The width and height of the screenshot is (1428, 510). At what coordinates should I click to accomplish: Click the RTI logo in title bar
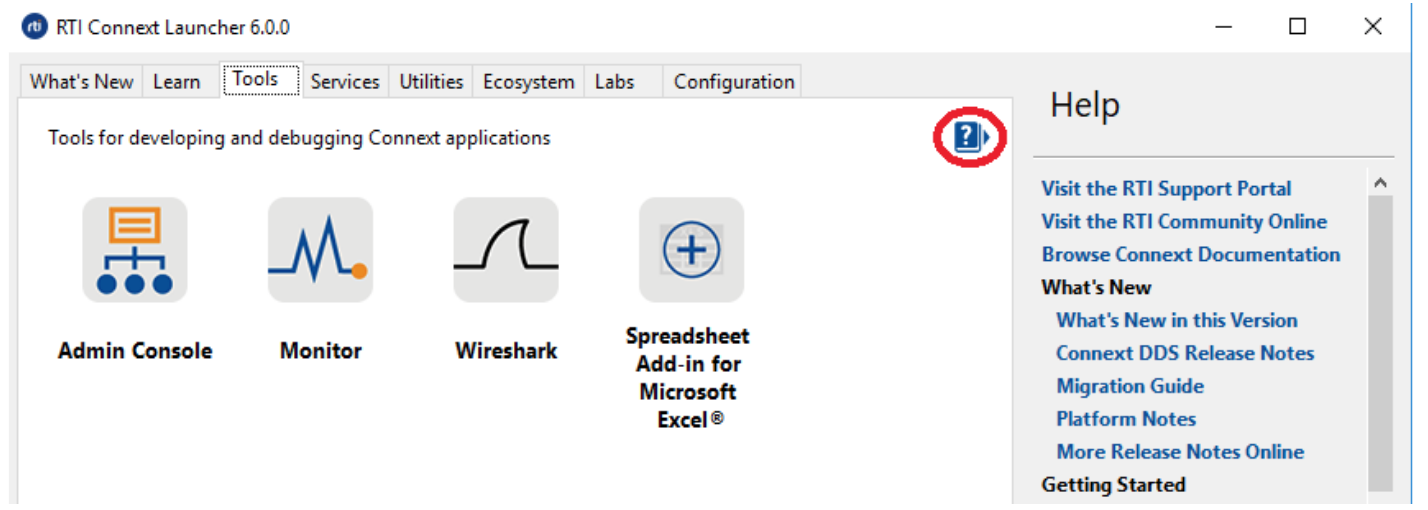coord(34,27)
